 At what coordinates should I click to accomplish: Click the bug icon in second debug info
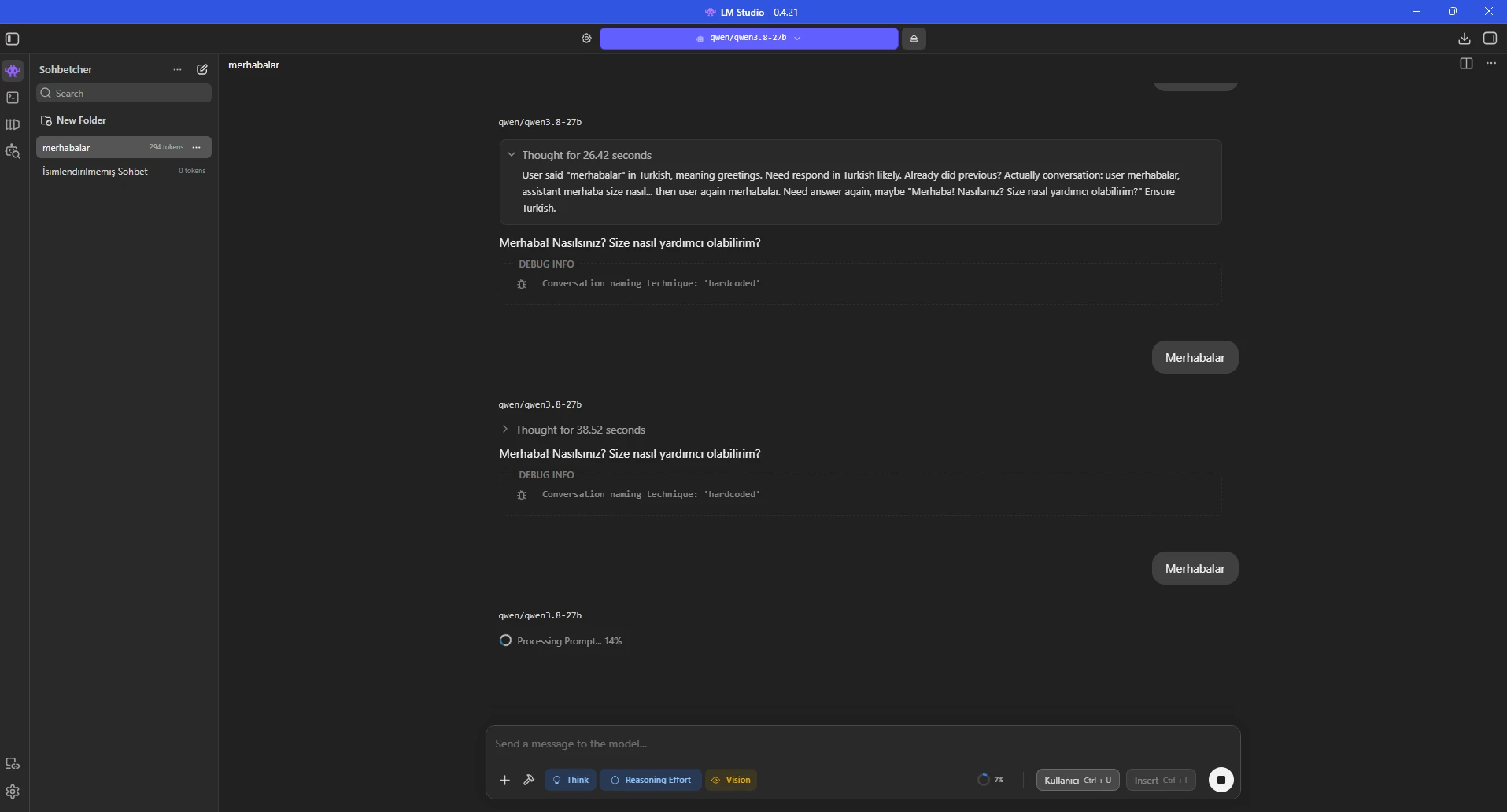pos(522,495)
